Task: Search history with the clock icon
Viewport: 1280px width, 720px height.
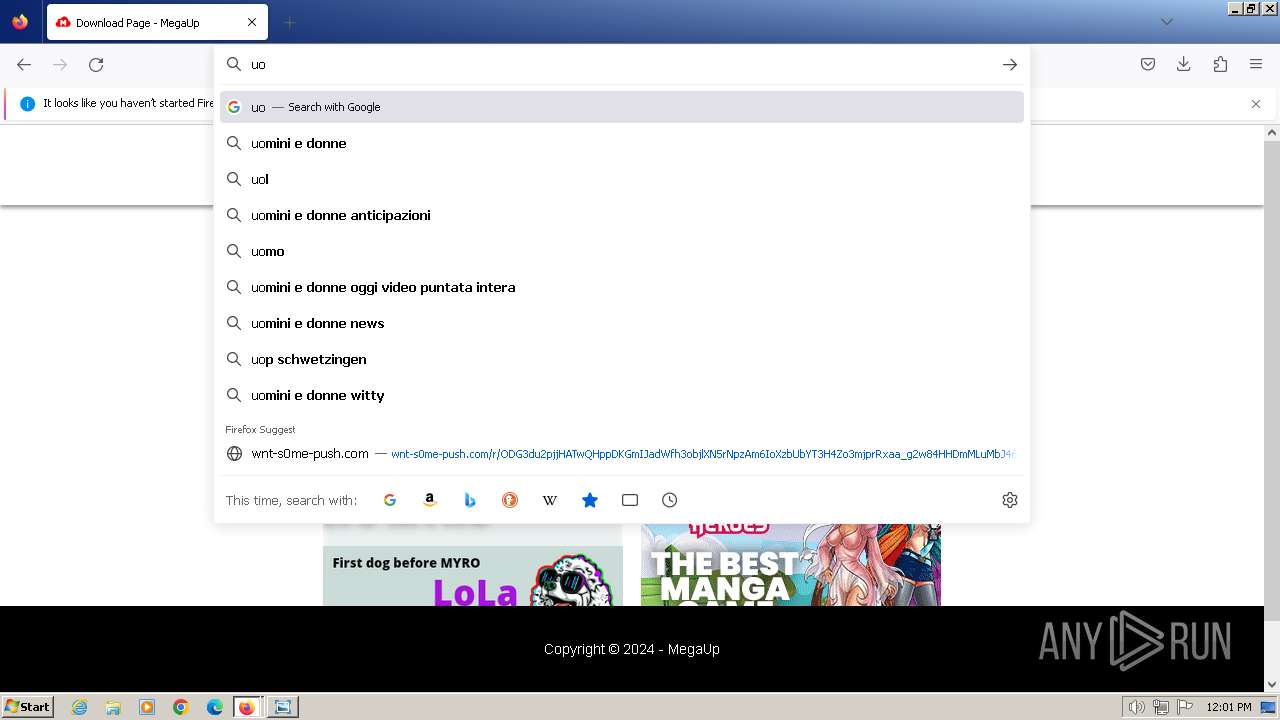Action: click(x=670, y=500)
